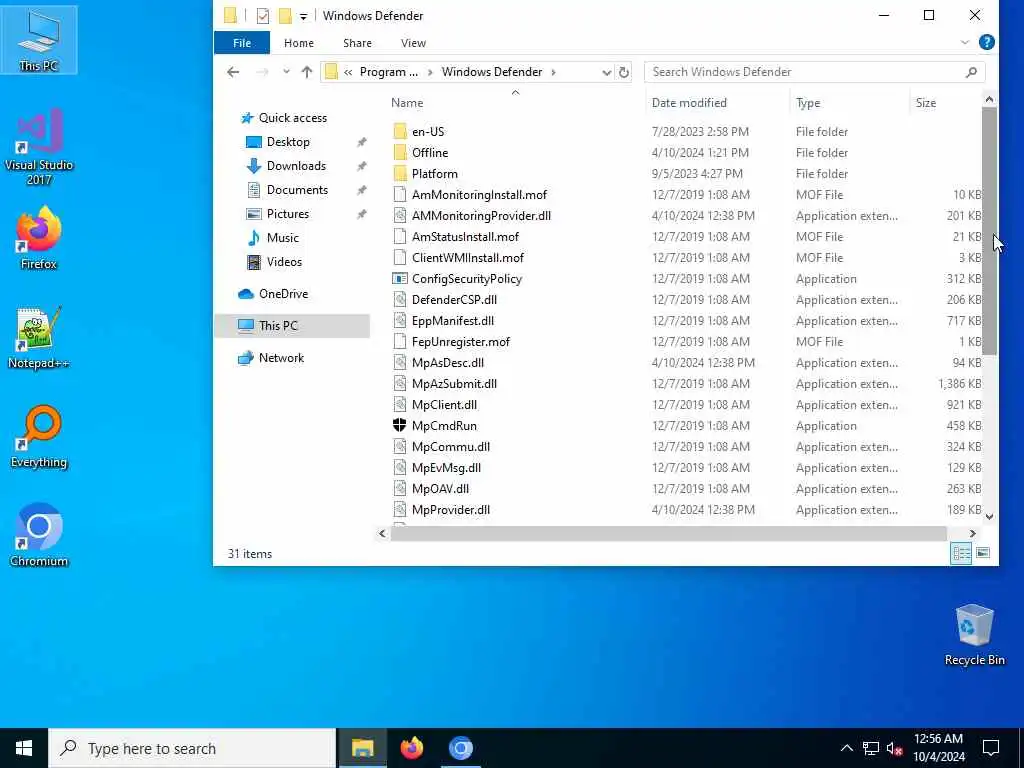Click the network tray icon
The width and height of the screenshot is (1024, 768).
coord(871,749)
